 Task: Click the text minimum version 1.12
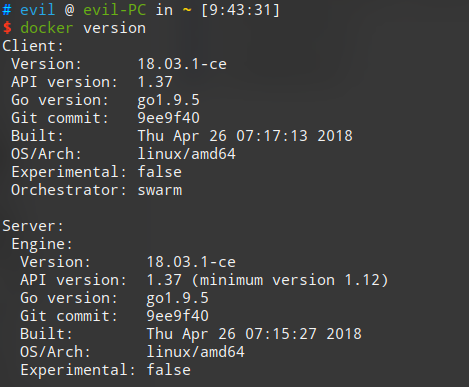pyautogui.click(x=290, y=280)
